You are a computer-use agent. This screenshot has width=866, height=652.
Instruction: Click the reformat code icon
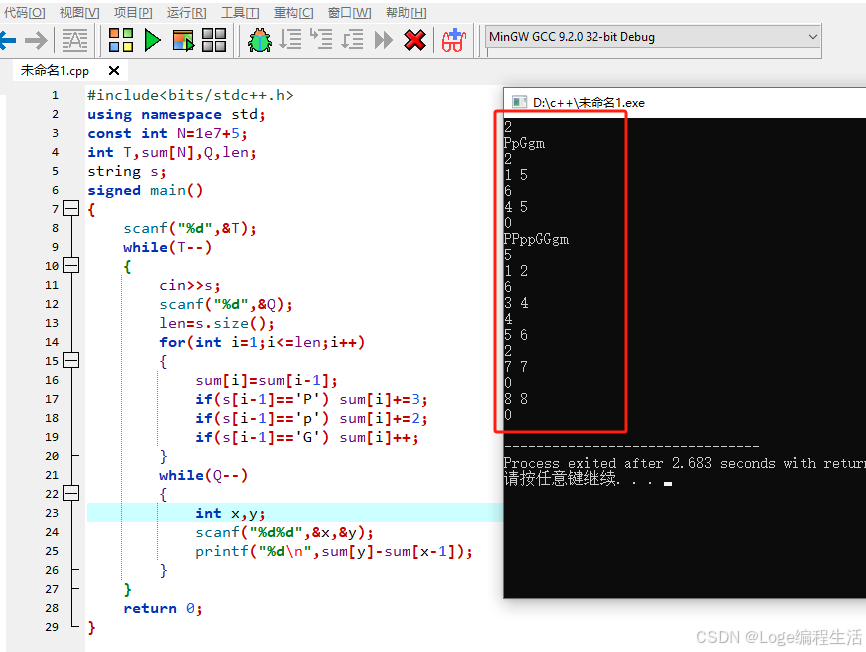pos(75,40)
